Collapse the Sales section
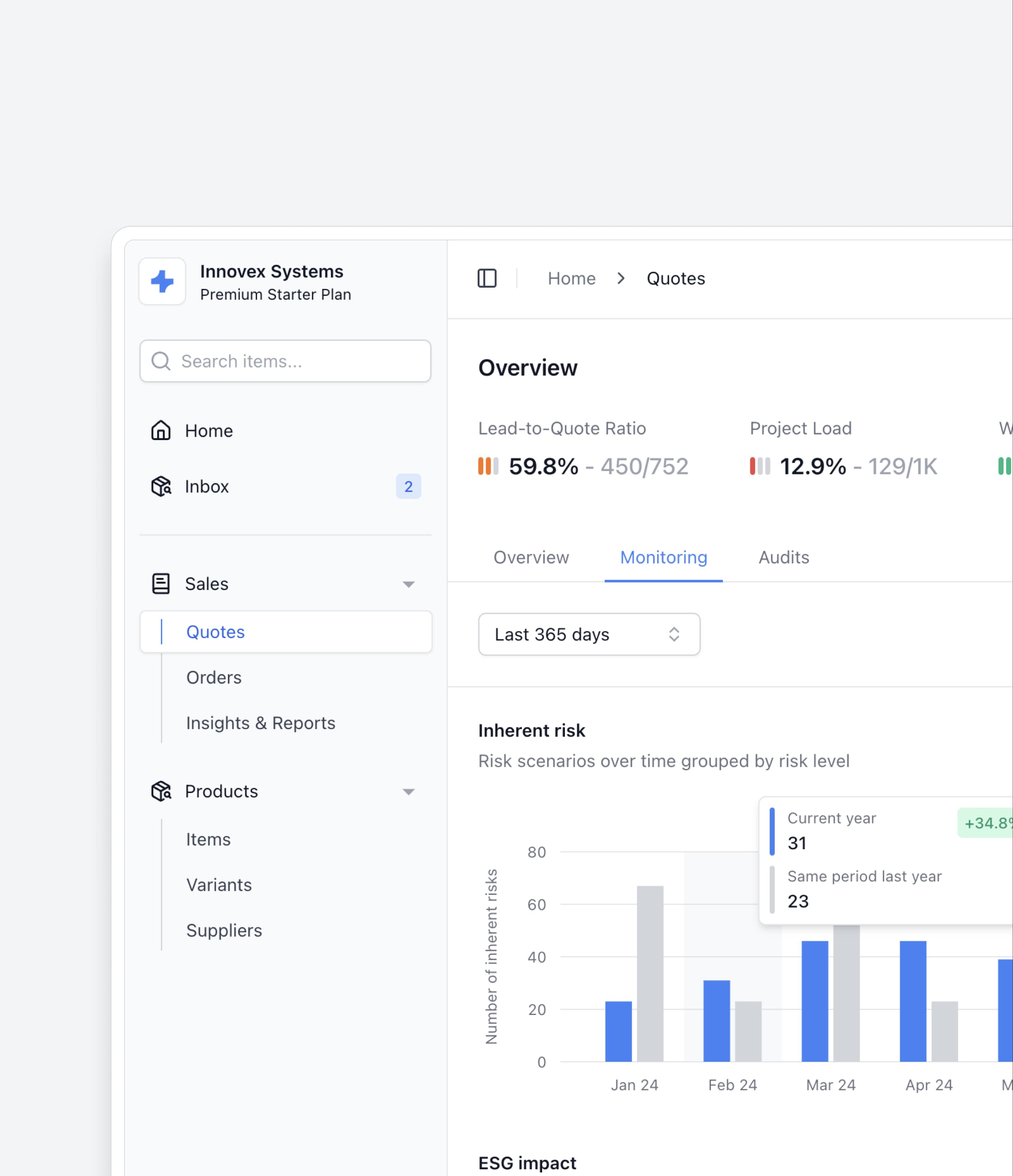Viewport: 1013px width, 1176px height. 409,583
